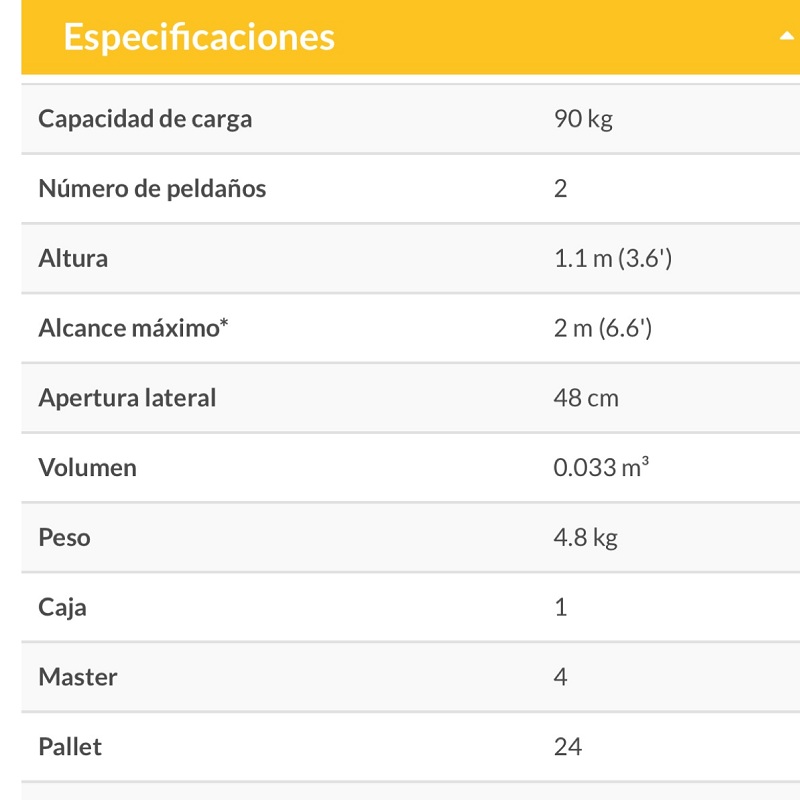Image resolution: width=800 pixels, height=800 pixels.
Task: Click the Master row label
Action: (x=78, y=677)
